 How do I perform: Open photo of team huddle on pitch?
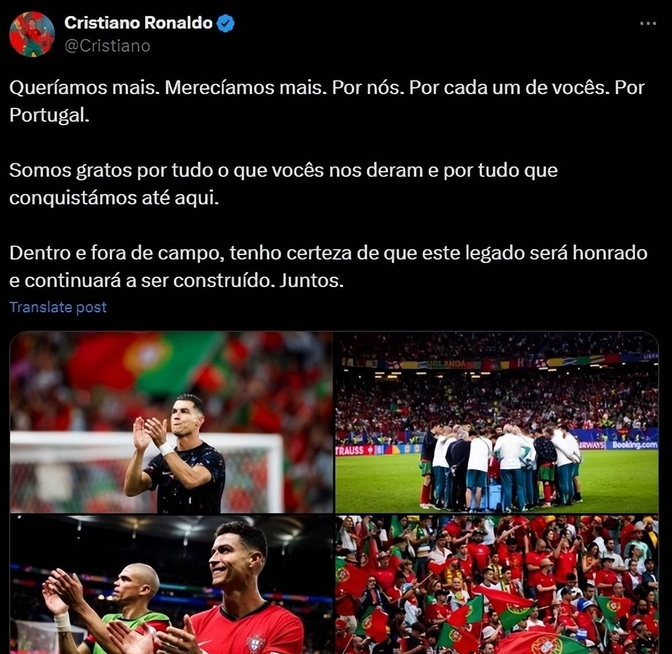497,422
